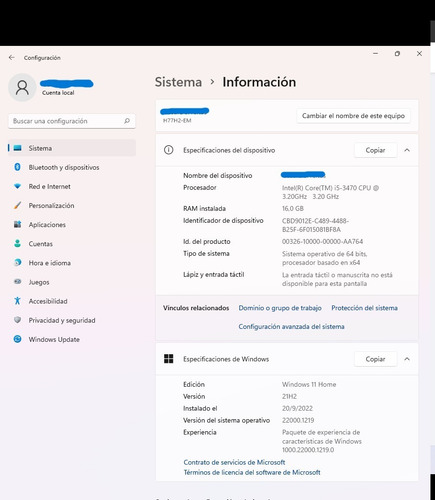
Task: Minimize the Configuración window
Action: 375,53
